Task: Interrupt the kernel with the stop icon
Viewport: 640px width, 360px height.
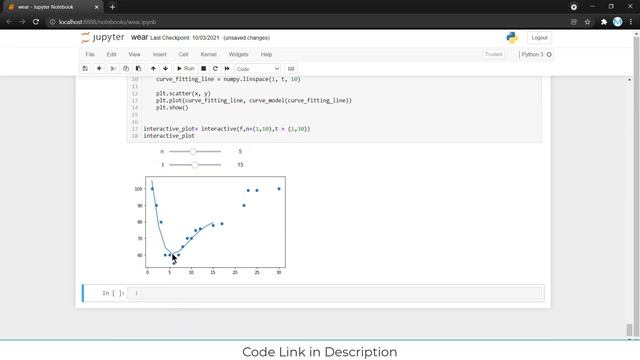Action: point(203,69)
